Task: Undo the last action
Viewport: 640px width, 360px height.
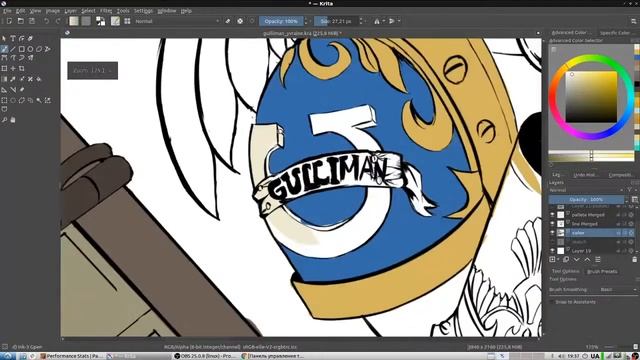Action: [47, 21]
